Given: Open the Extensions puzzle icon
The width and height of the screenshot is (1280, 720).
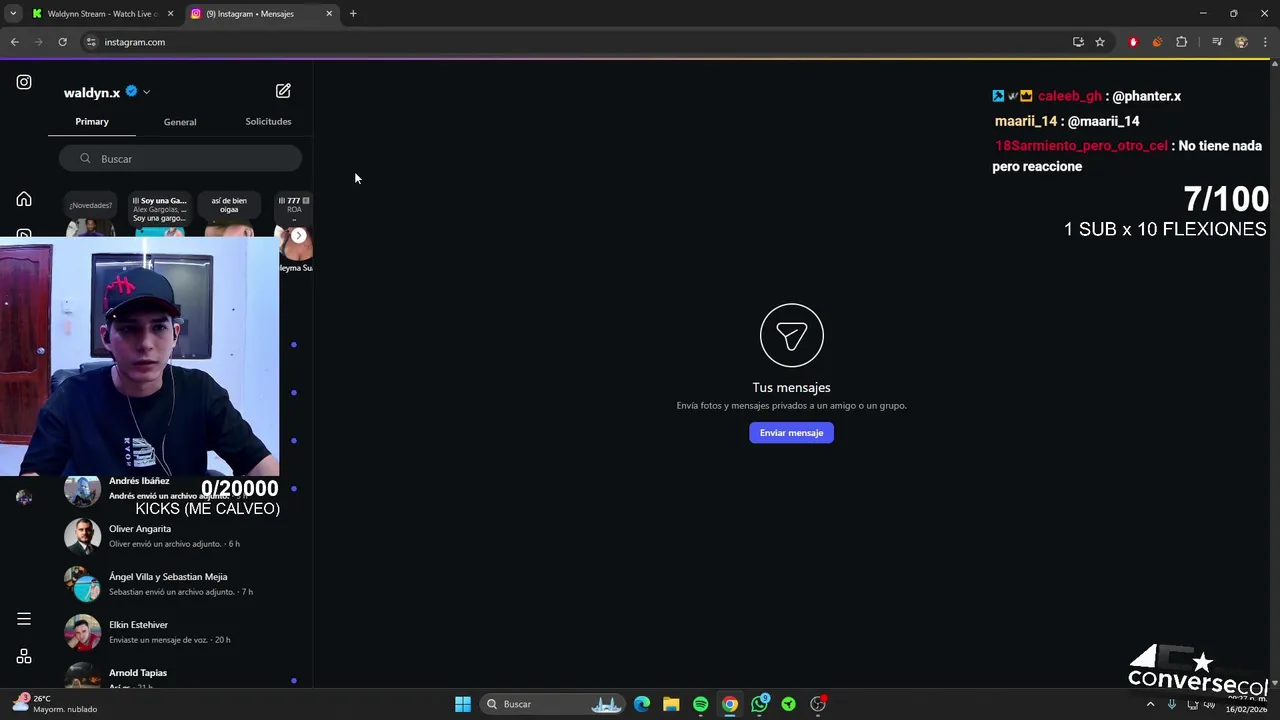Looking at the screenshot, I should 1181,42.
